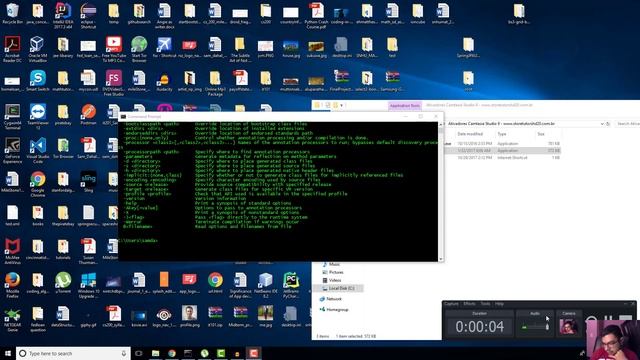Viewport: 640px width, 360px height.
Task: Open NETGEAR Genie desktop icon
Action: click(x=12, y=319)
